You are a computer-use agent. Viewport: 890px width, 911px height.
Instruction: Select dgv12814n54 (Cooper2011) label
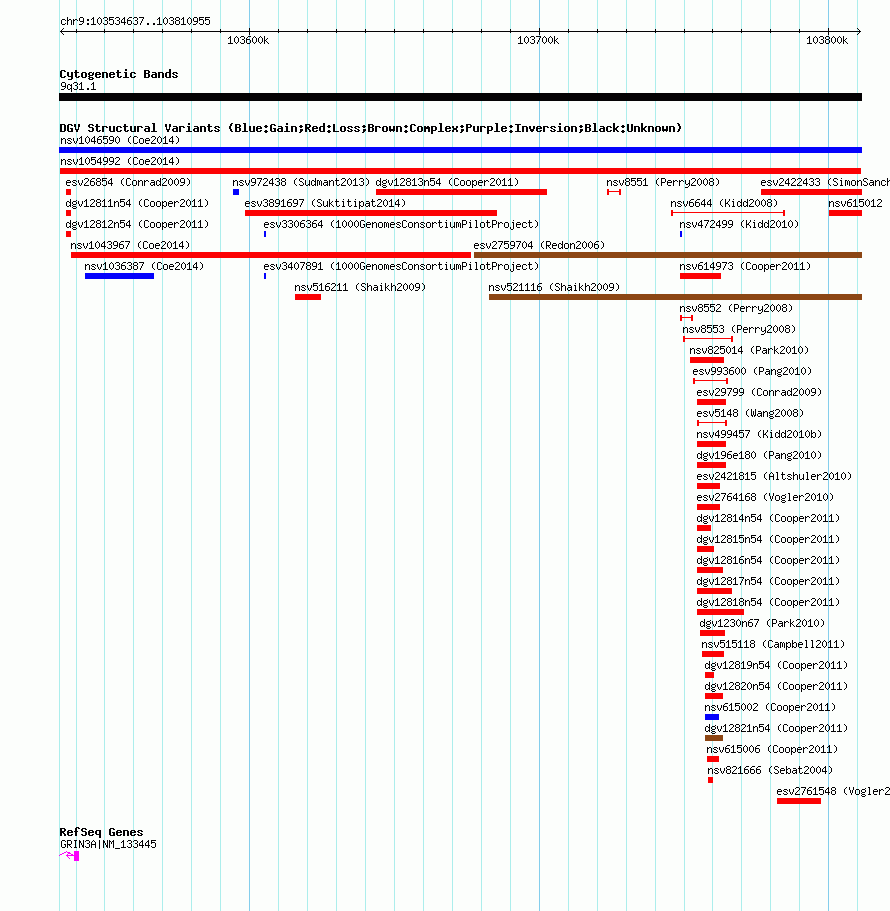(x=767, y=518)
